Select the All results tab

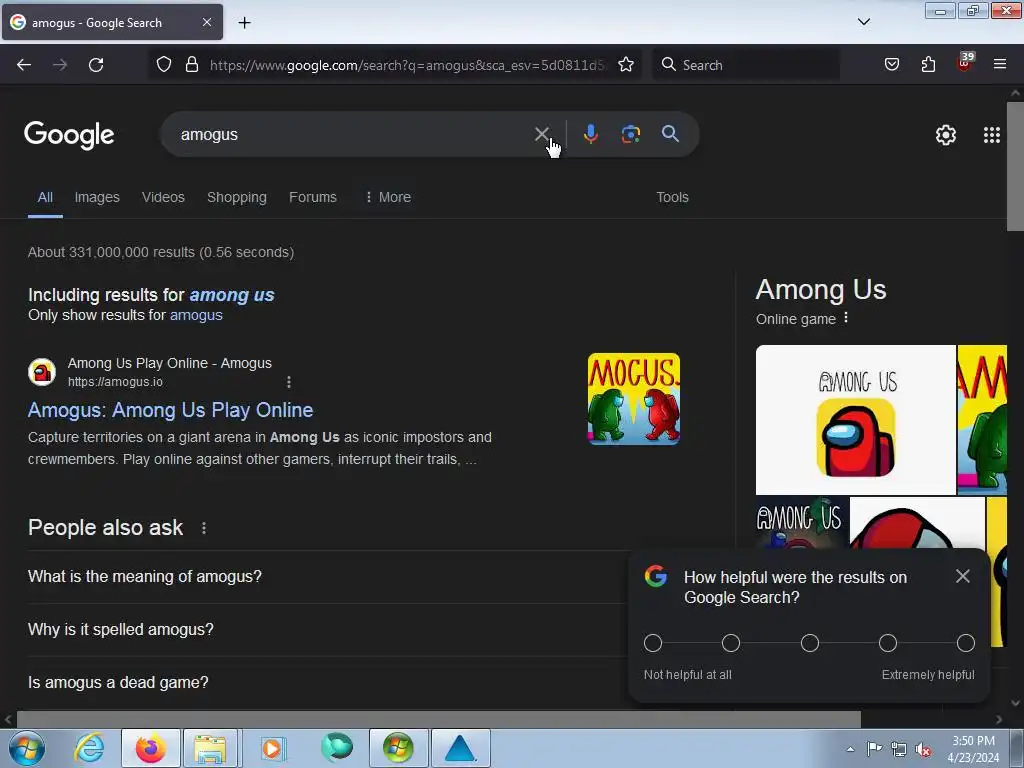45,197
